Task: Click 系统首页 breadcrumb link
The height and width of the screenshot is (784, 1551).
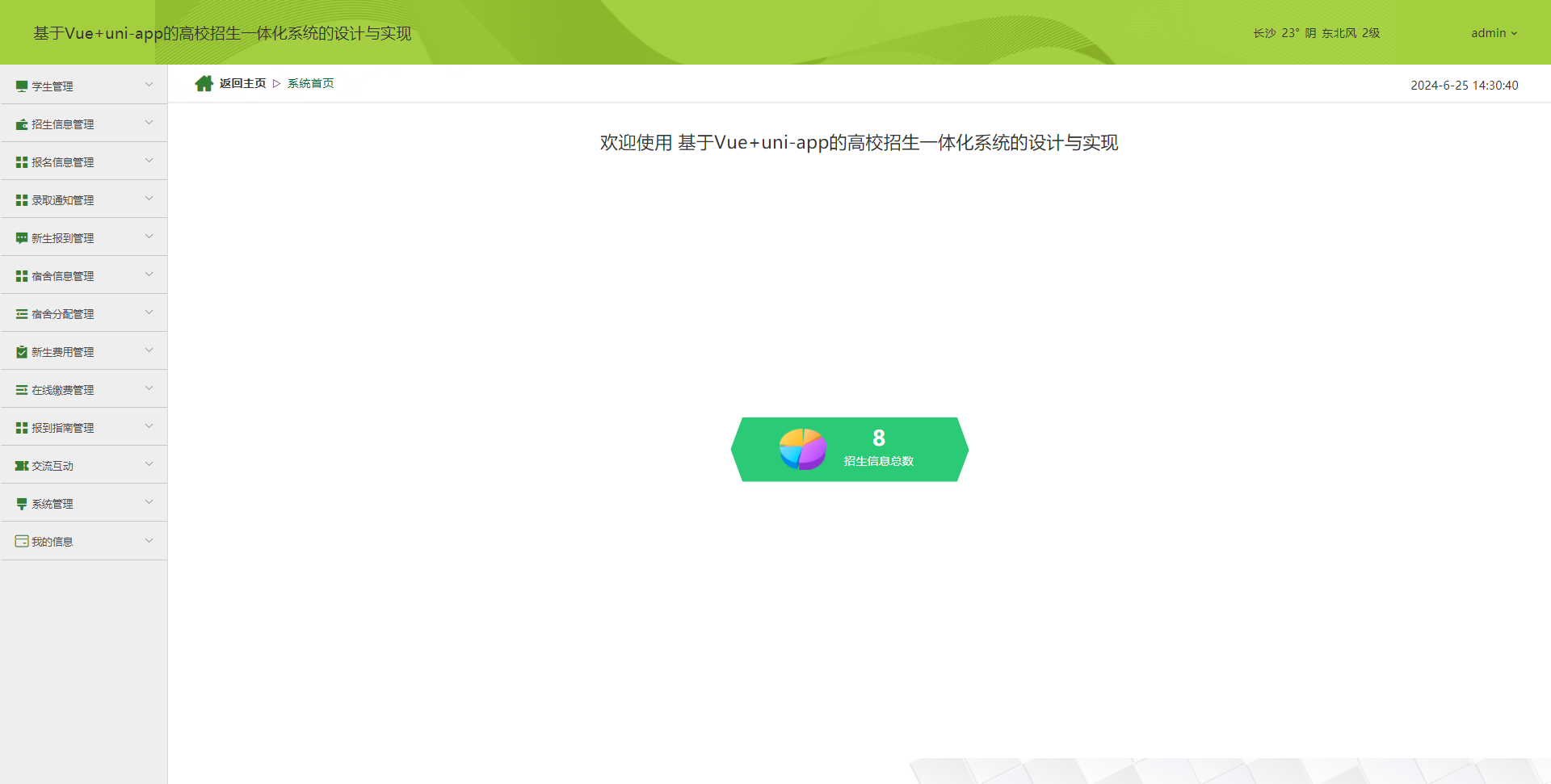Action: [311, 83]
